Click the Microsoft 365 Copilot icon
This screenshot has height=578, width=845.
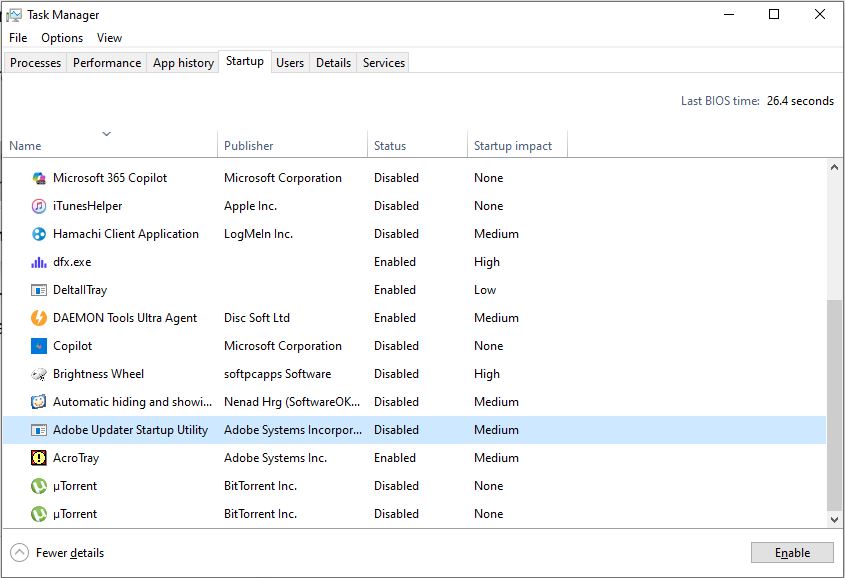pyautogui.click(x=39, y=178)
